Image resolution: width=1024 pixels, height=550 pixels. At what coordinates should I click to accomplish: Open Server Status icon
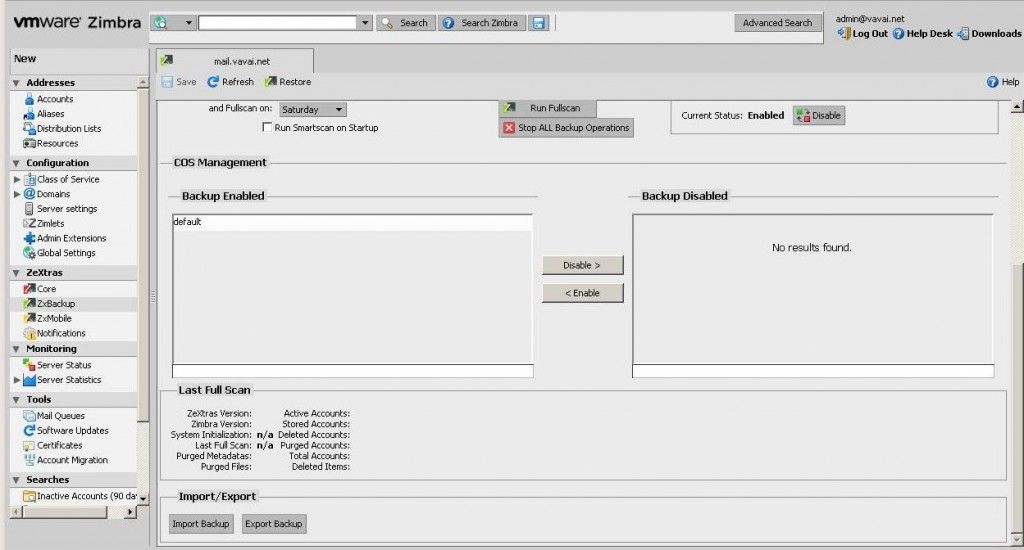[29, 365]
